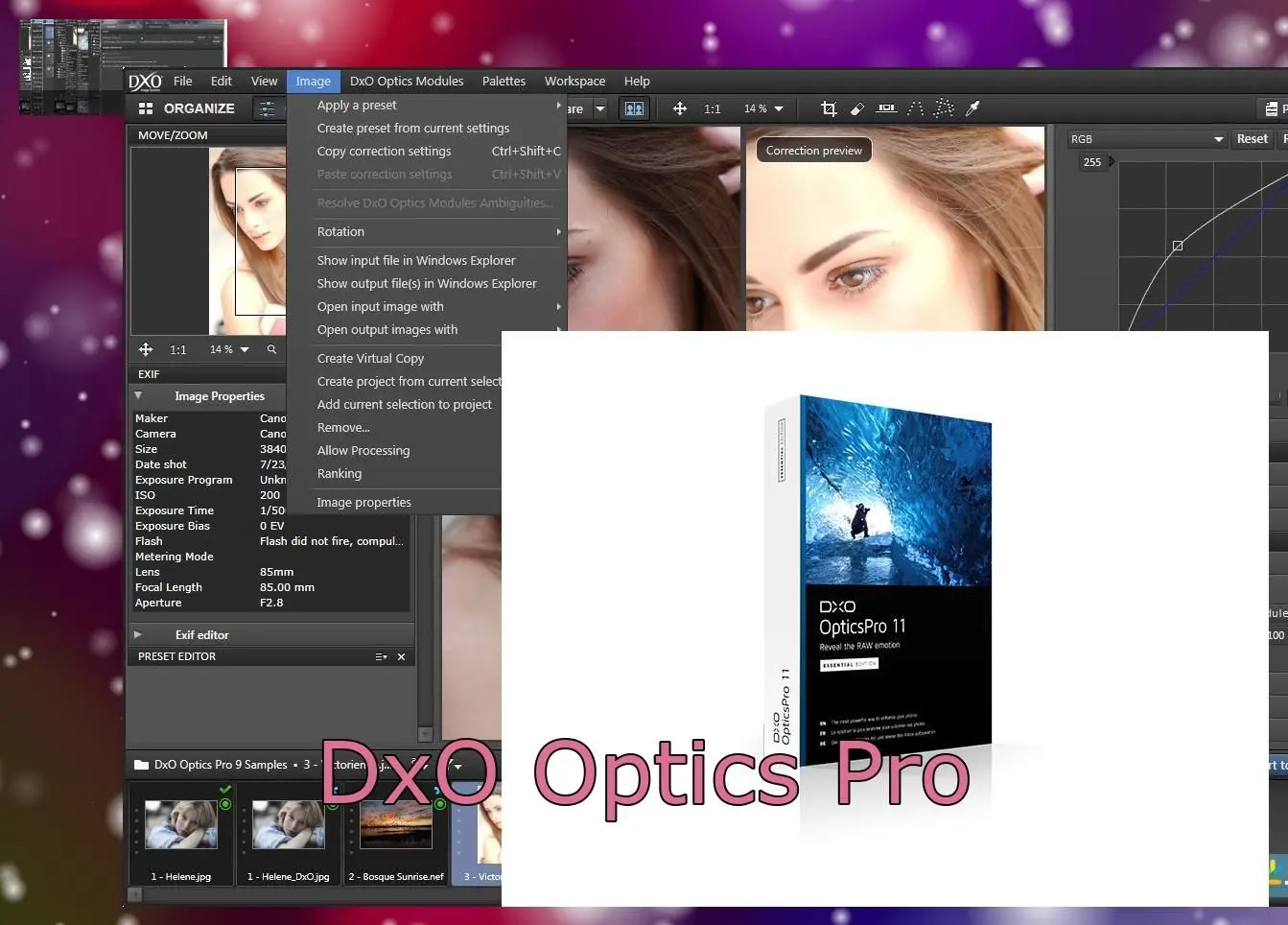Select the Force parallel perspective tool
This screenshot has height=925, width=1288.
tap(916, 108)
